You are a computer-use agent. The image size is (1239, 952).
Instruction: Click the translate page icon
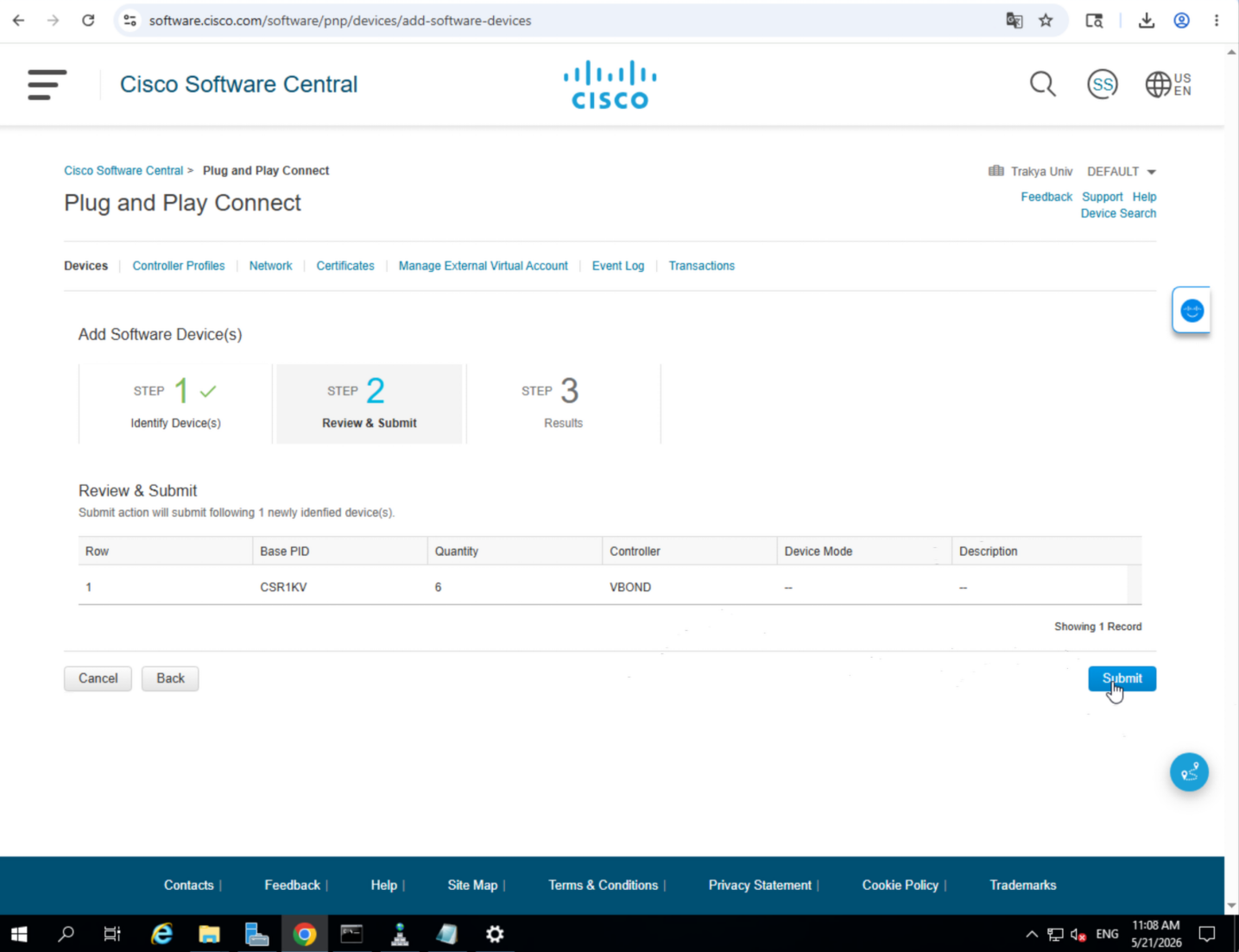click(1015, 21)
